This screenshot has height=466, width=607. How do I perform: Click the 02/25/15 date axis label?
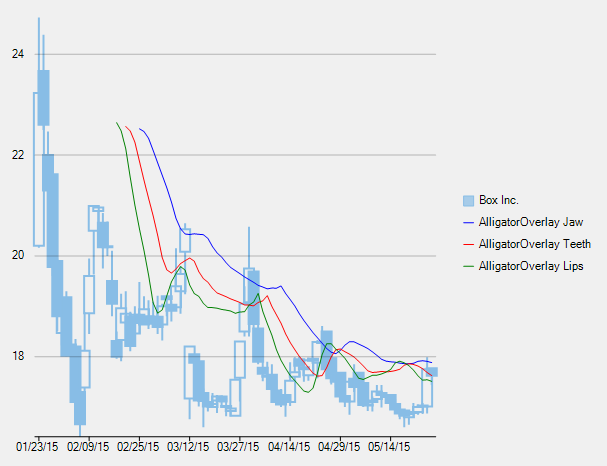(137, 445)
